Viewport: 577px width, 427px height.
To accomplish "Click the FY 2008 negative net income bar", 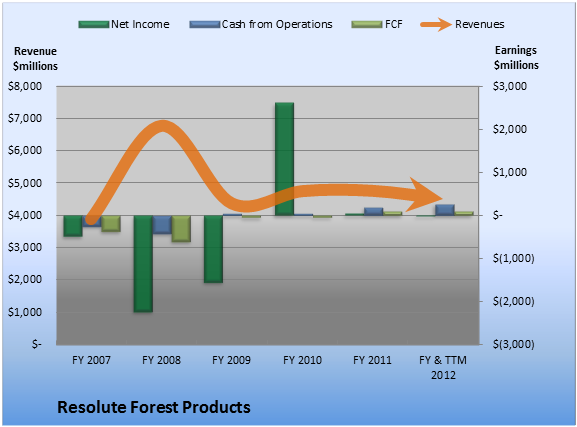I will click(x=144, y=264).
